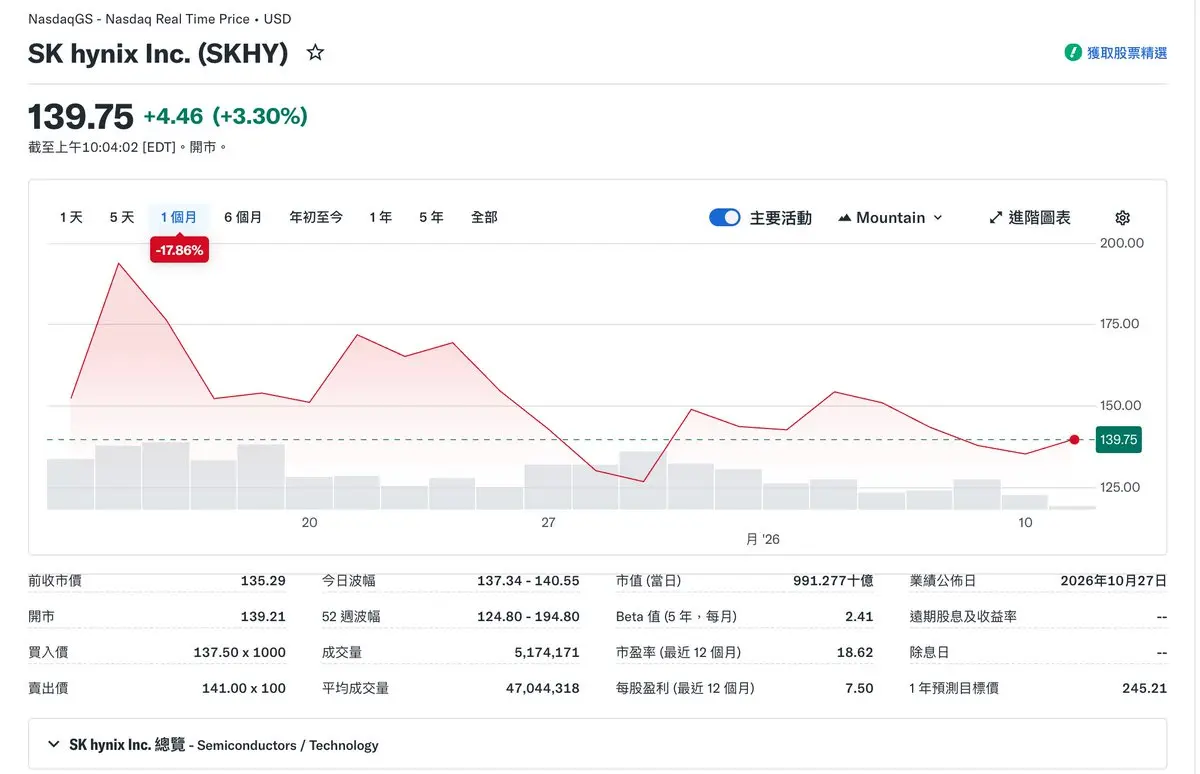Viewport: 1200px width, 774px height.
Task: Click the Beta 值 value 2.41
Action: point(859,617)
